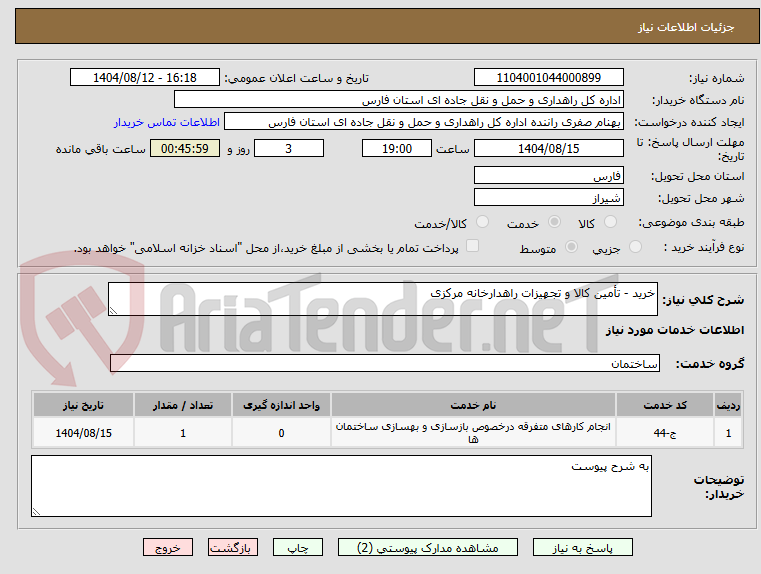761x574 pixels.
Task: Click the row number cell 1
Action: 728,433
